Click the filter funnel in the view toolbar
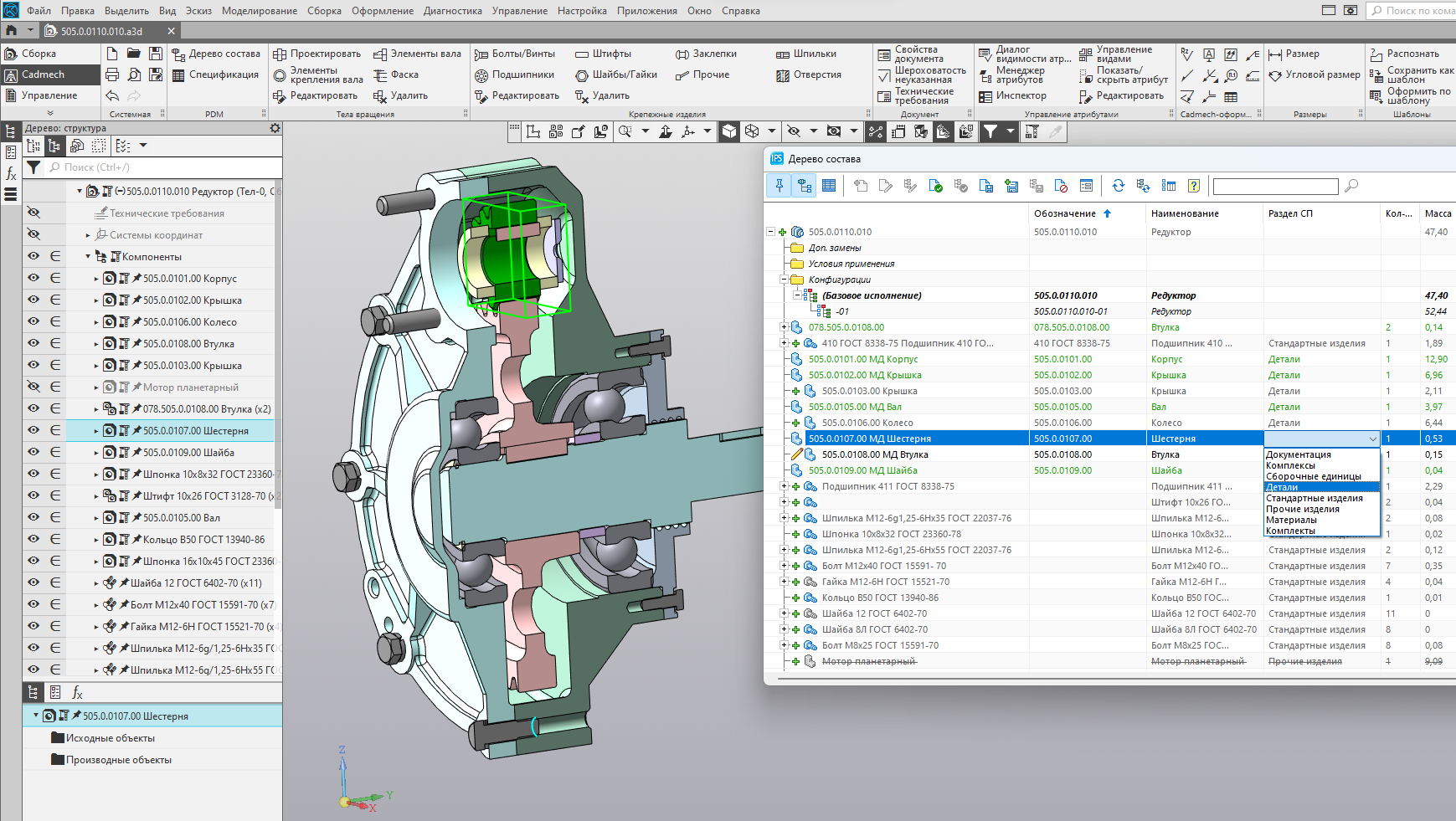Image resolution: width=1456 pixels, height=821 pixels. tap(990, 131)
